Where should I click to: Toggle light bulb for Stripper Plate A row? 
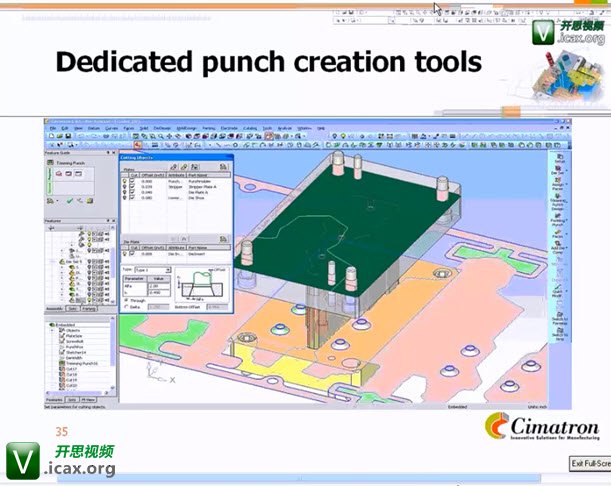(125, 187)
